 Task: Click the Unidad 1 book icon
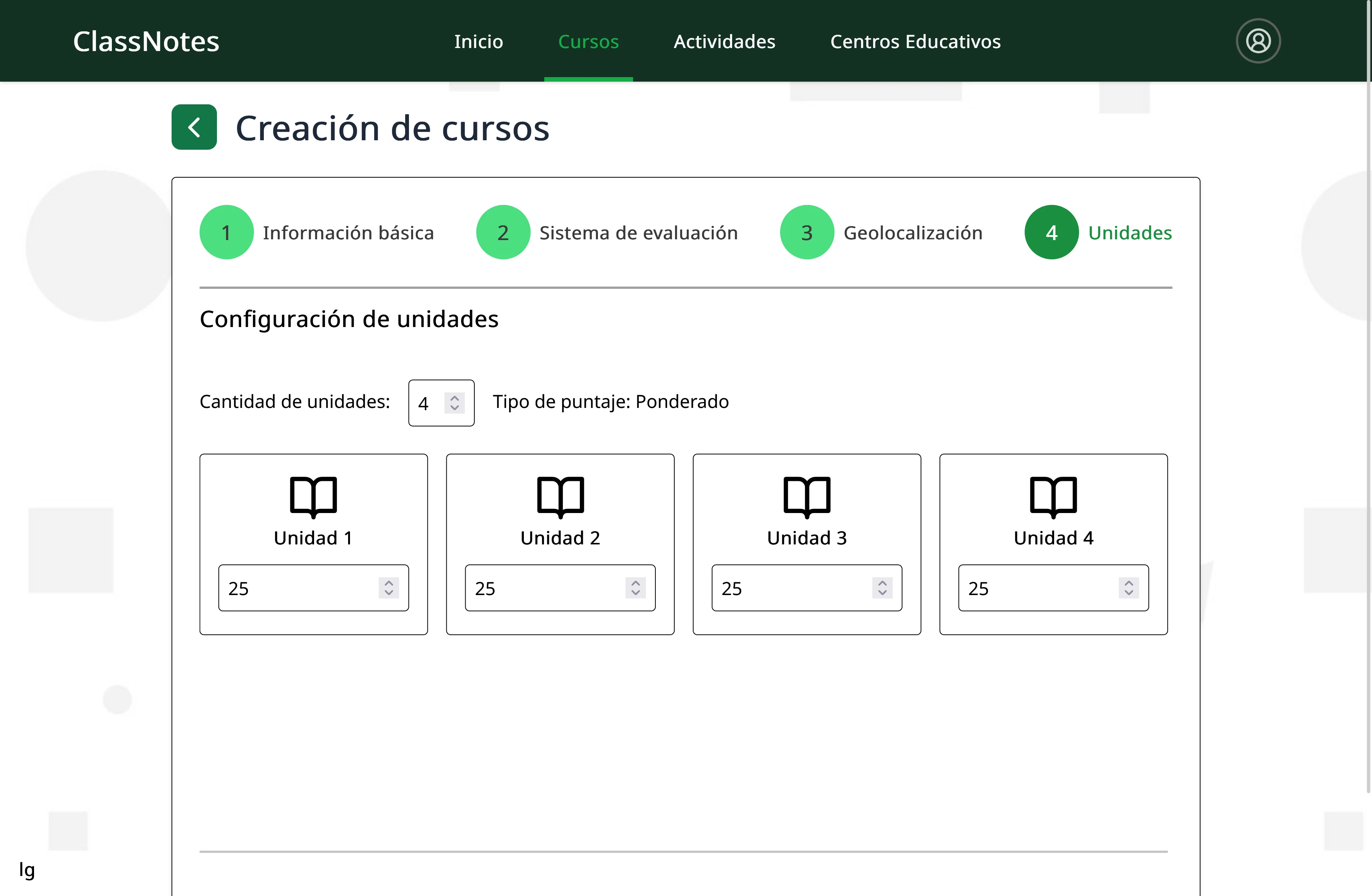coord(313,496)
